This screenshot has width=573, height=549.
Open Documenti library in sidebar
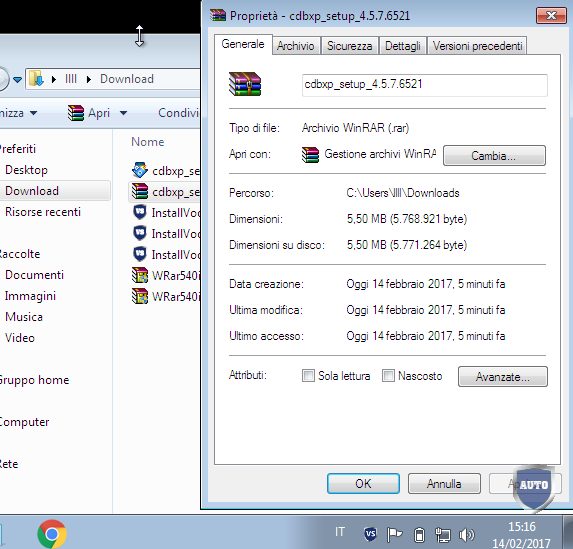pos(34,275)
